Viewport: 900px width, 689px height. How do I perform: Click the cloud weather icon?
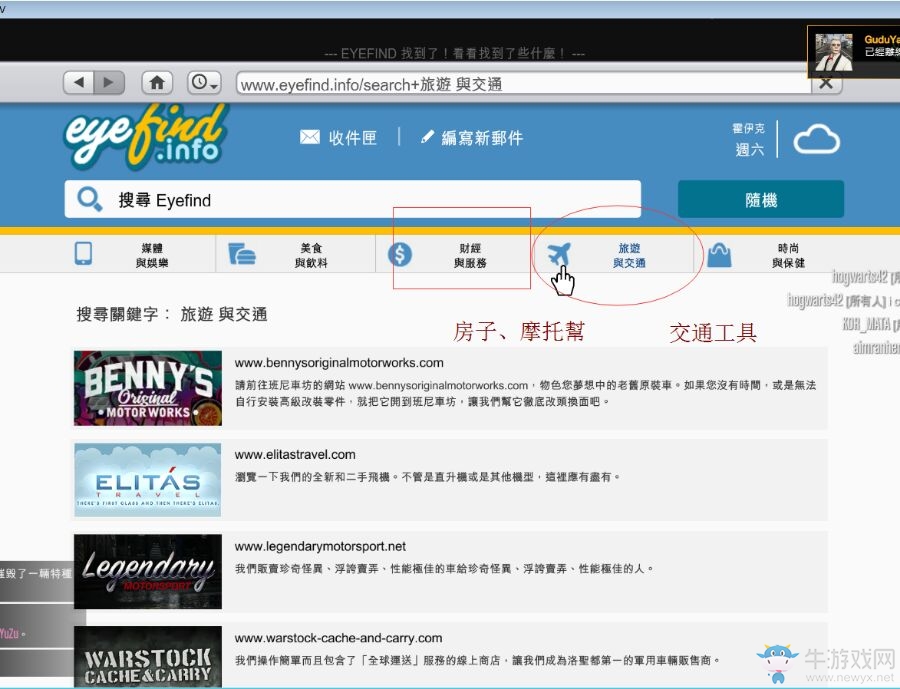(x=816, y=140)
